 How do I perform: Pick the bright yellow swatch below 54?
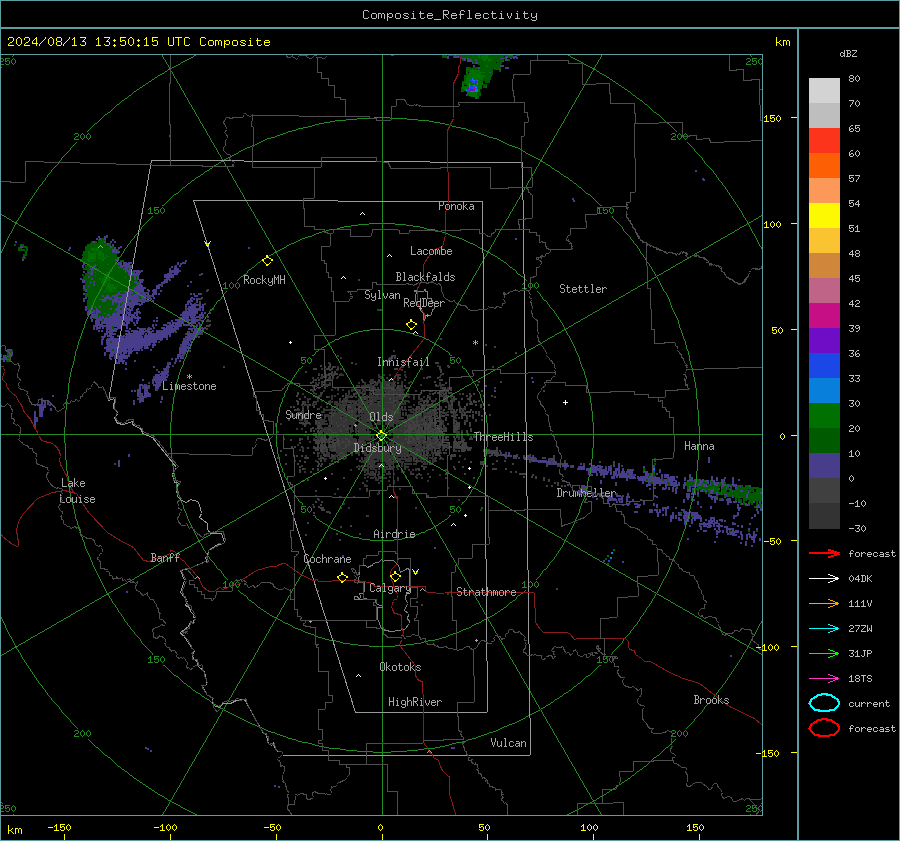coord(824,216)
